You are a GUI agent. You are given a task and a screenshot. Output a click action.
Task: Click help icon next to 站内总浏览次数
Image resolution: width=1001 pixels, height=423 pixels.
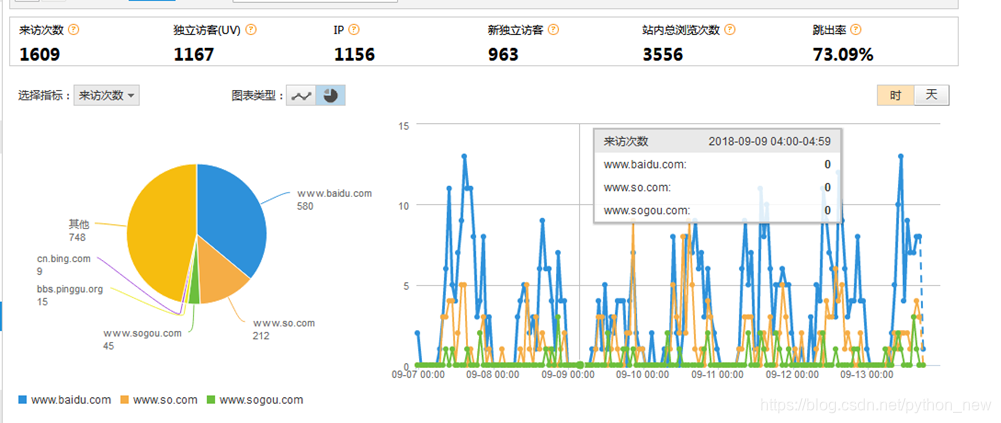[730, 30]
